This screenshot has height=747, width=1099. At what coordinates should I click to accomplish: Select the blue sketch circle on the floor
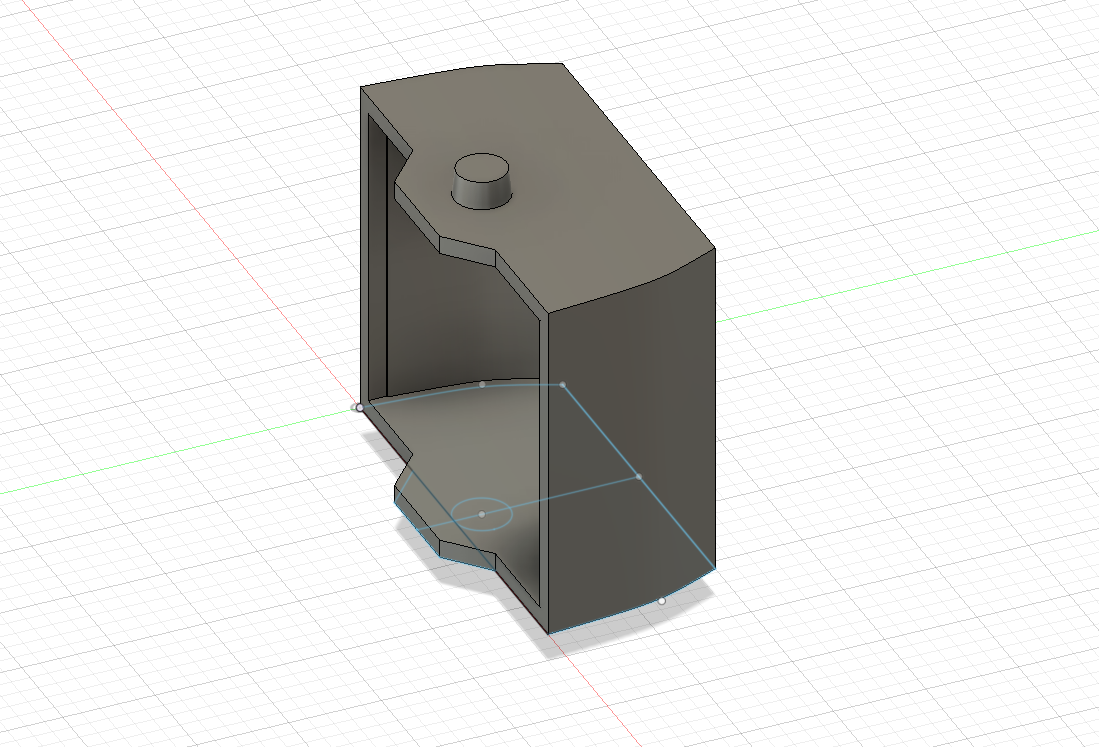coord(482,514)
